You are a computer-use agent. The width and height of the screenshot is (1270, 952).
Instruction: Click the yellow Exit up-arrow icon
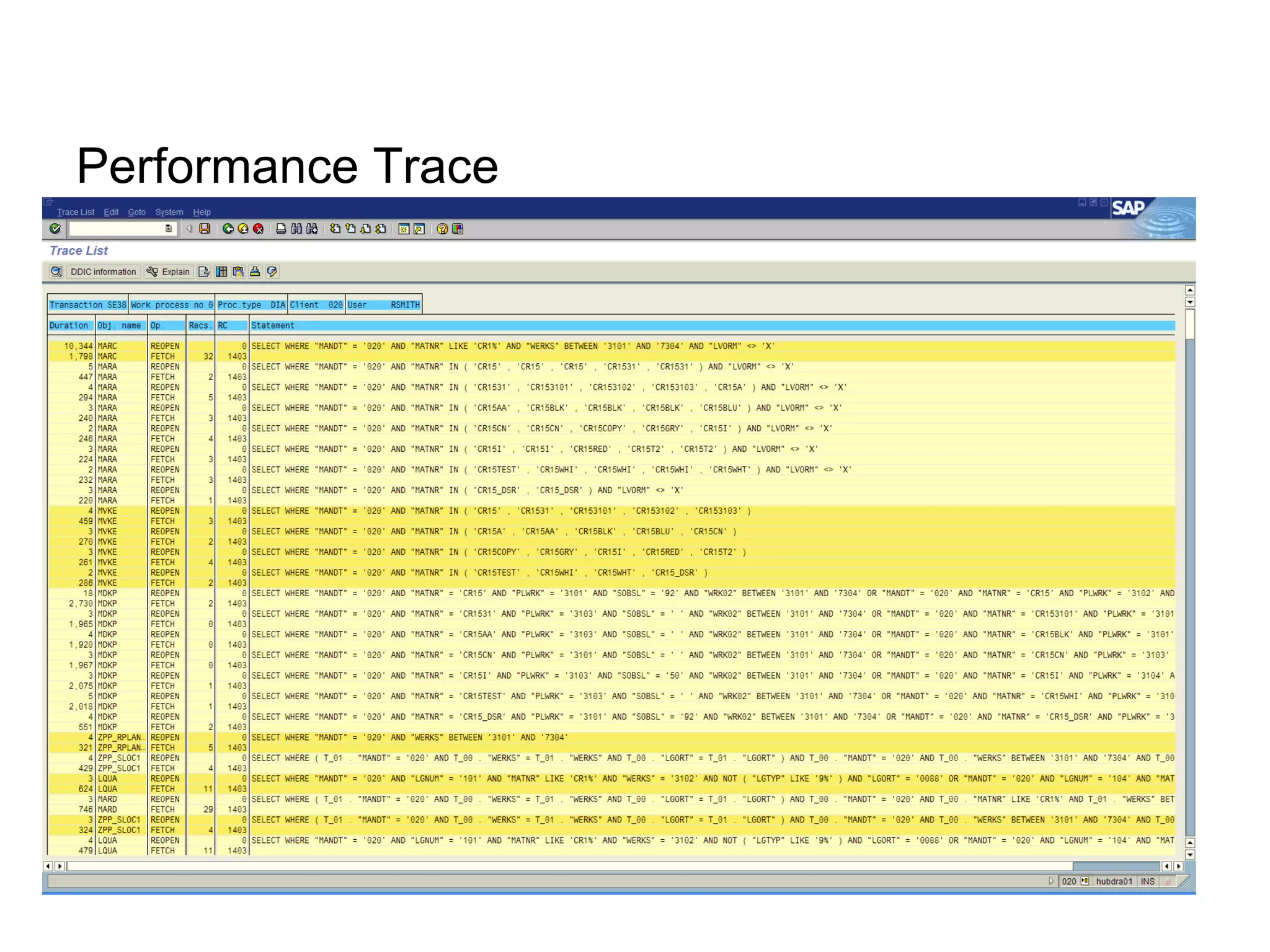point(243,229)
